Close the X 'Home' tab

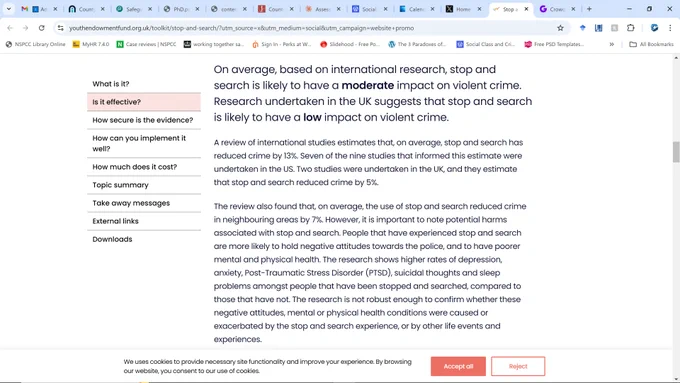tap(479, 9)
